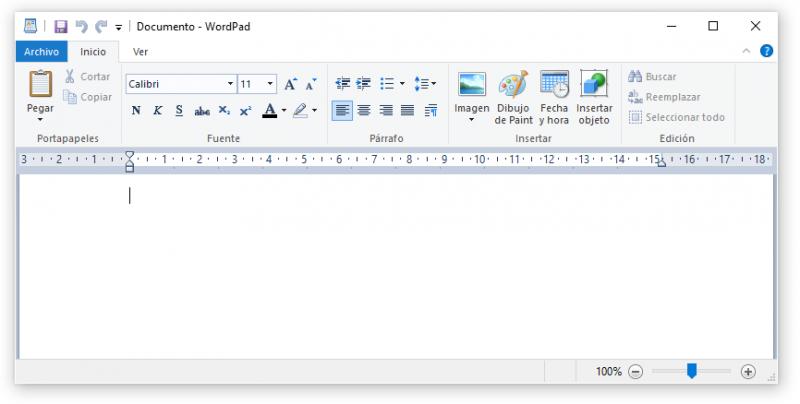Screen dimensions: 800x404
Task: Click into the font size field showing 11
Action: [252, 84]
